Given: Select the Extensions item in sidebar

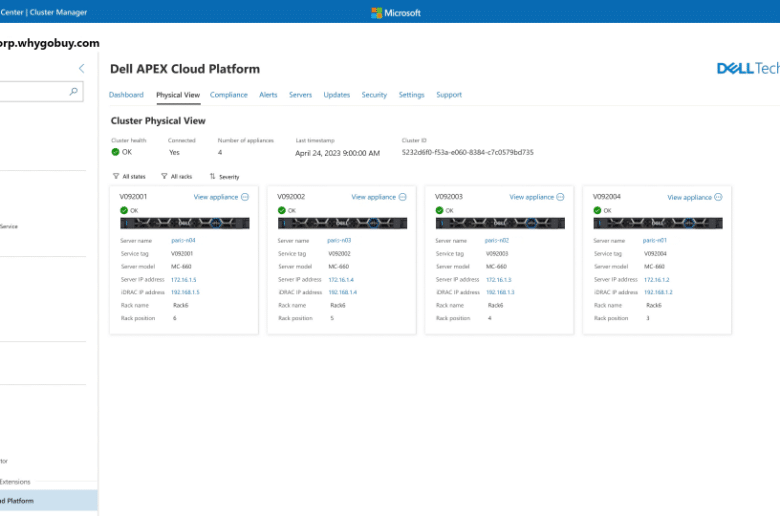Looking at the screenshot, I should click(15, 482).
